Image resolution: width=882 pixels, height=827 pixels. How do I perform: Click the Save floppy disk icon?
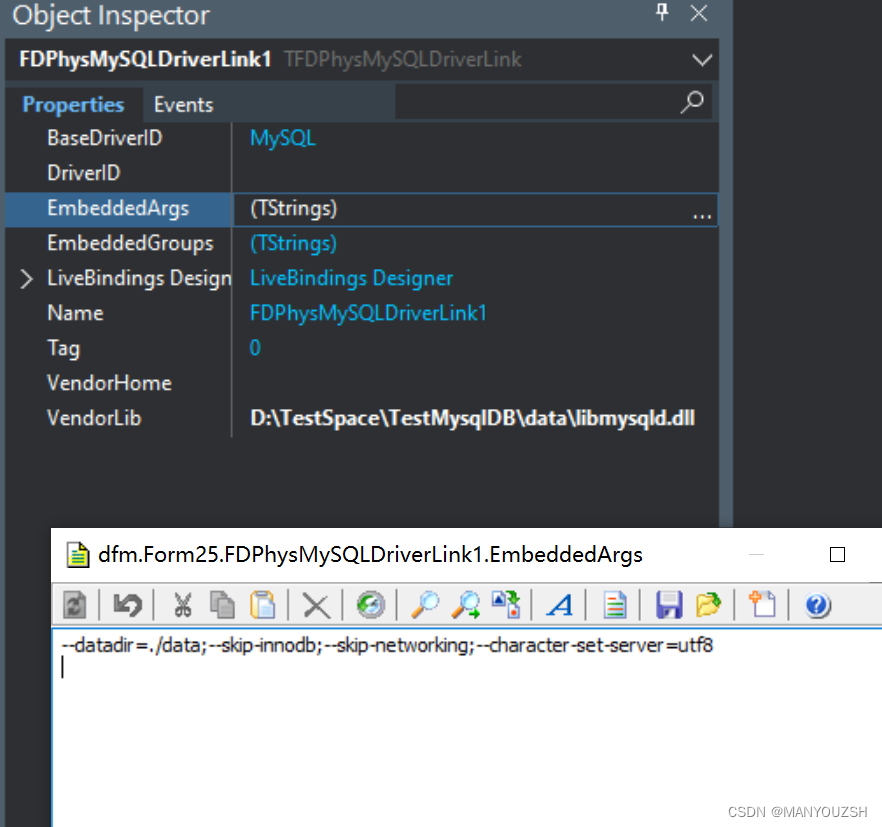point(669,605)
